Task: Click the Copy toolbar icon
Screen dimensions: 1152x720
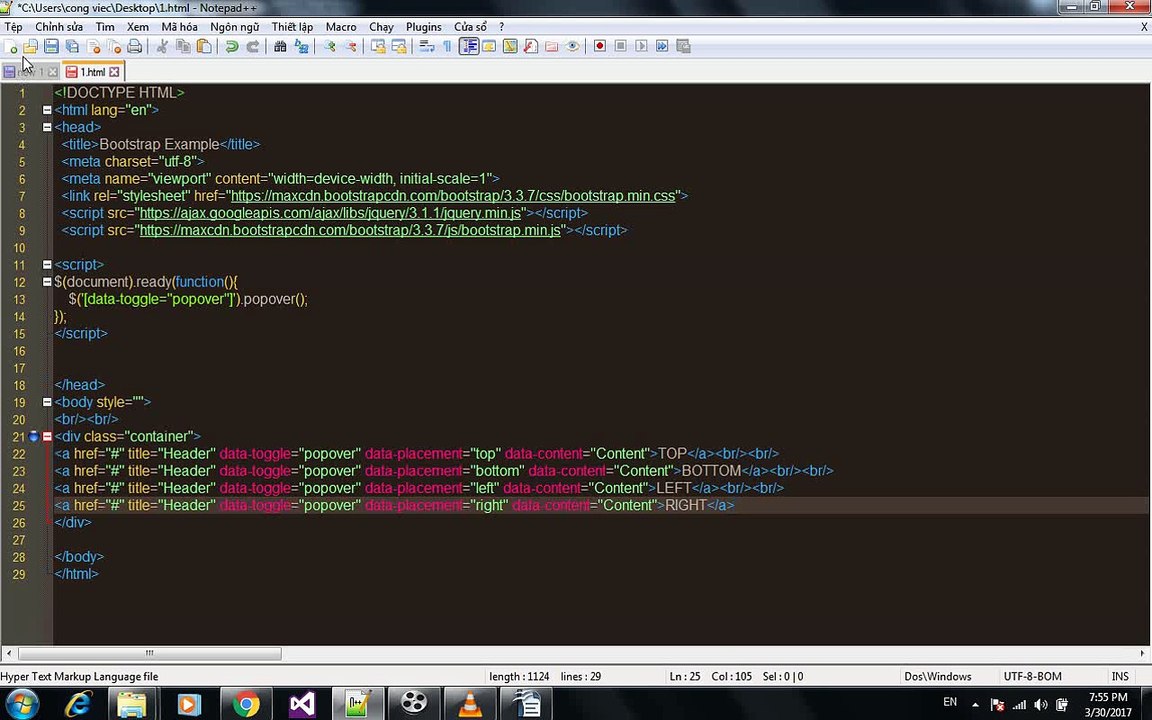Action: (183, 46)
